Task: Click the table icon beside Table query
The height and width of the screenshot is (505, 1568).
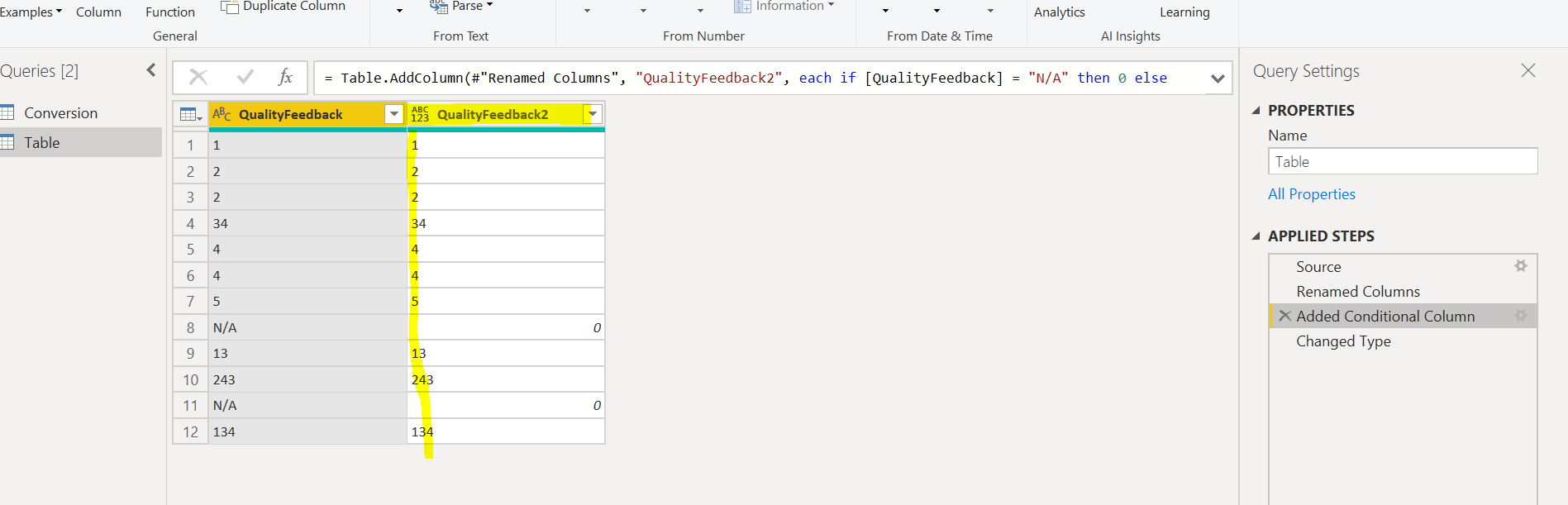Action: click(7, 142)
